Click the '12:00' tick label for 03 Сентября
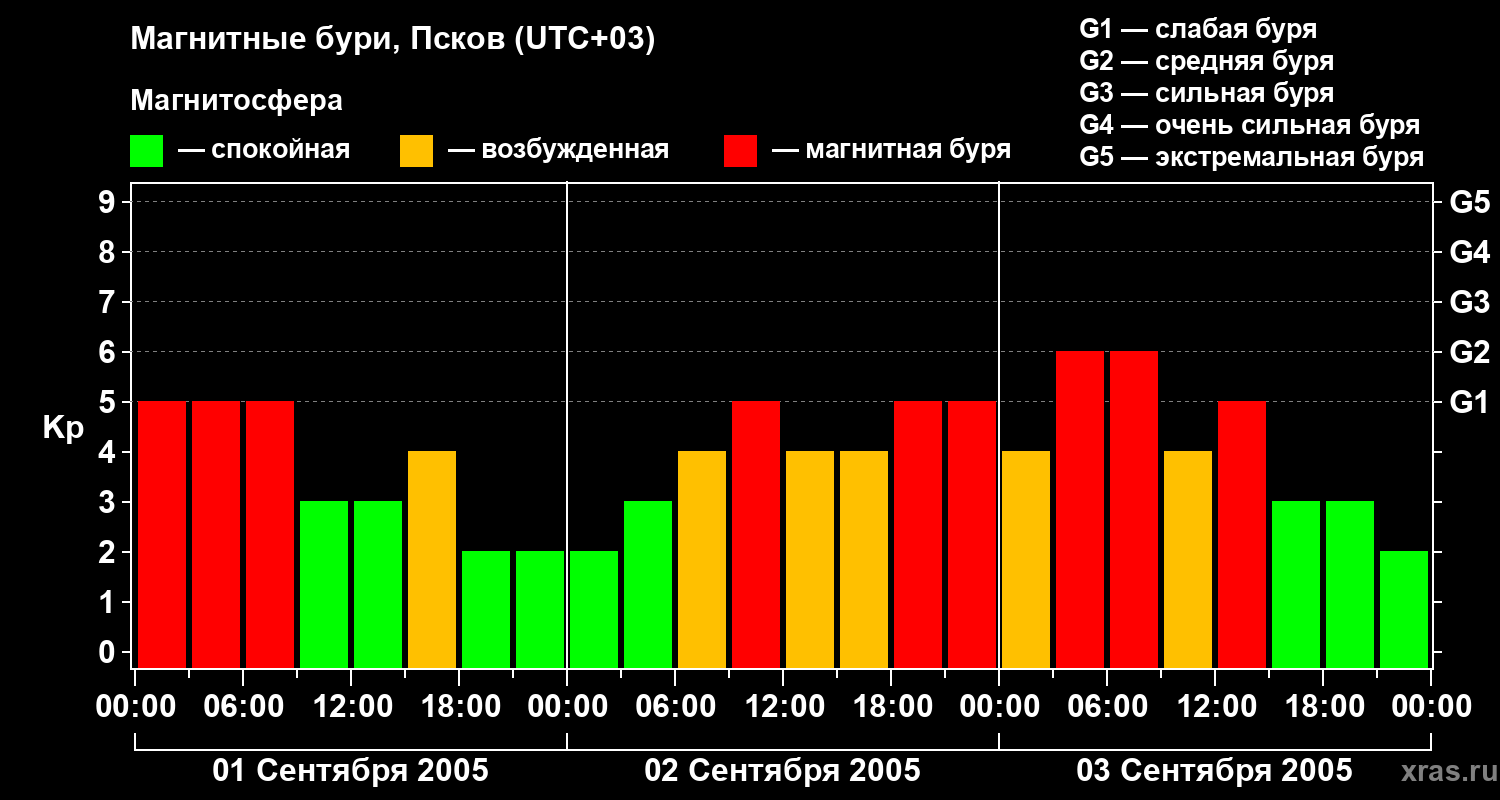This screenshot has height=800, width=1500. [1215, 706]
